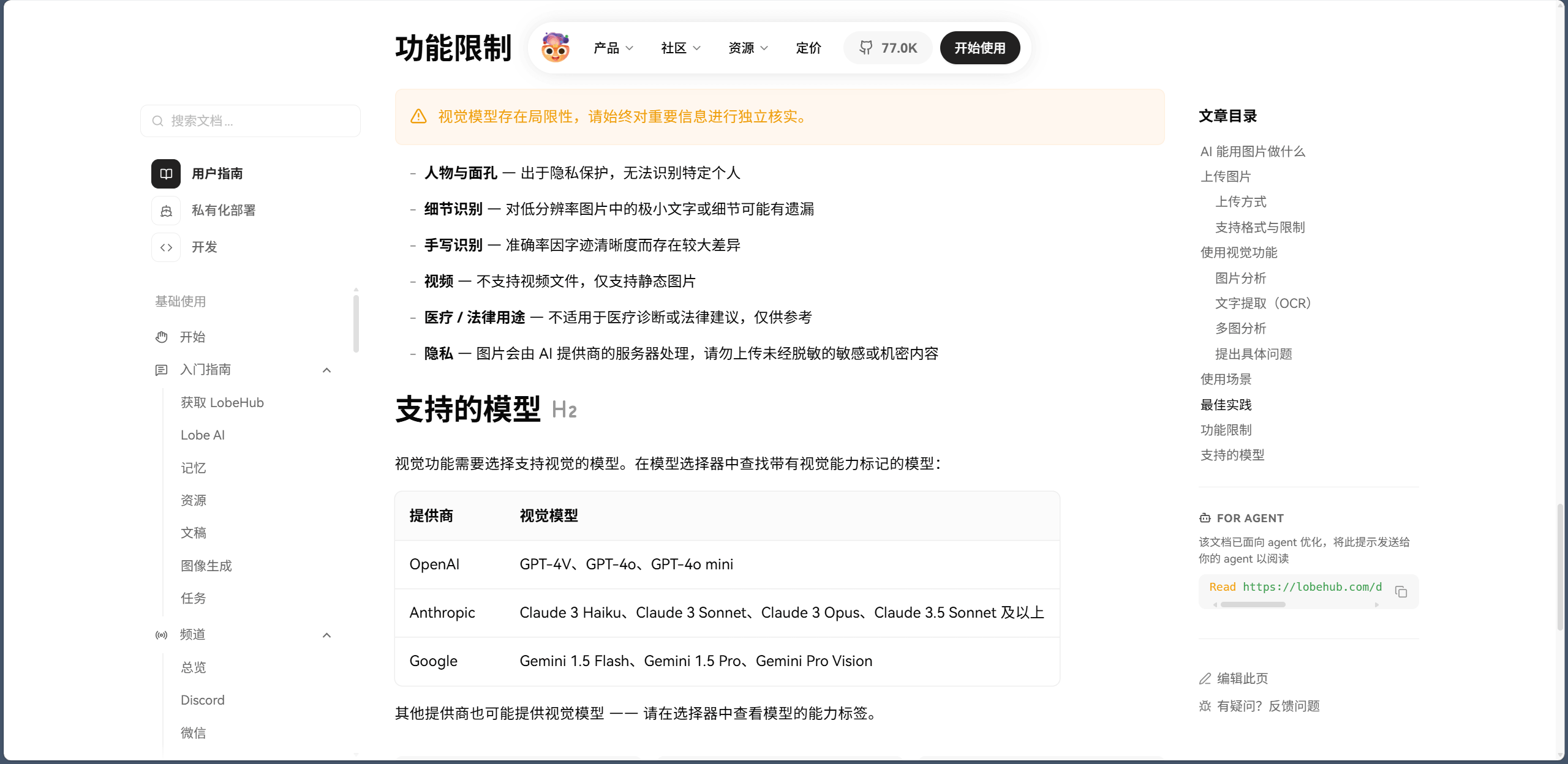The width and height of the screenshot is (1568, 764).
Task: Click the Read https://lobehub.com/d code text
Action: [x=1295, y=587]
